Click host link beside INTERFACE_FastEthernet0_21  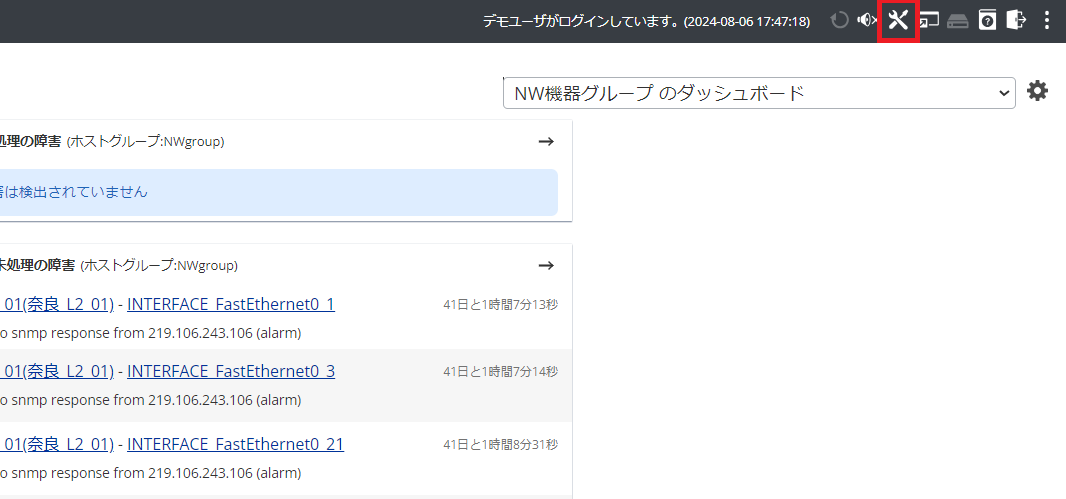point(56,444)
